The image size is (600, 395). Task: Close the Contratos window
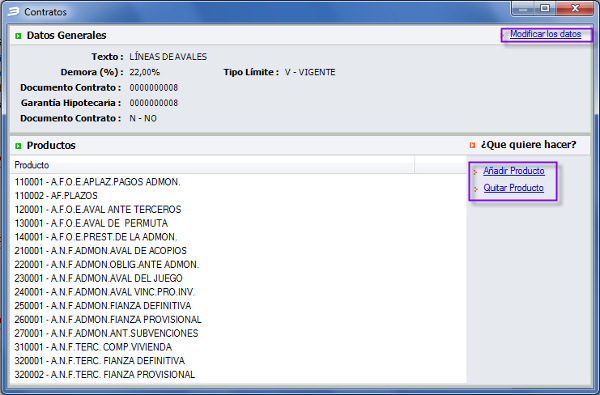click(575, 8)
